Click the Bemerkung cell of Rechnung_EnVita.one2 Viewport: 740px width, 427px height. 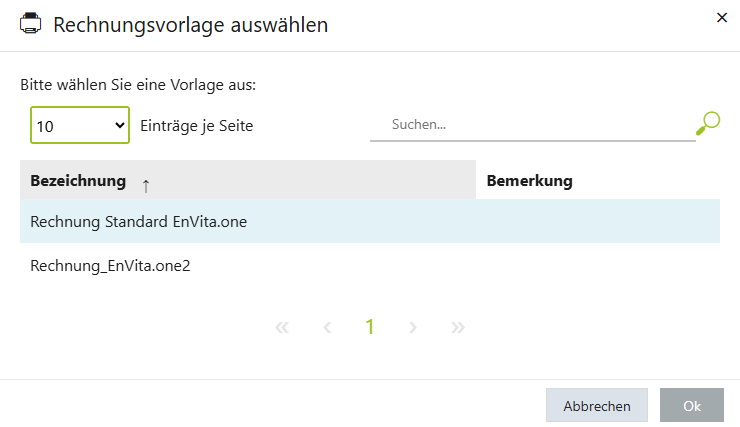[597, 266]
